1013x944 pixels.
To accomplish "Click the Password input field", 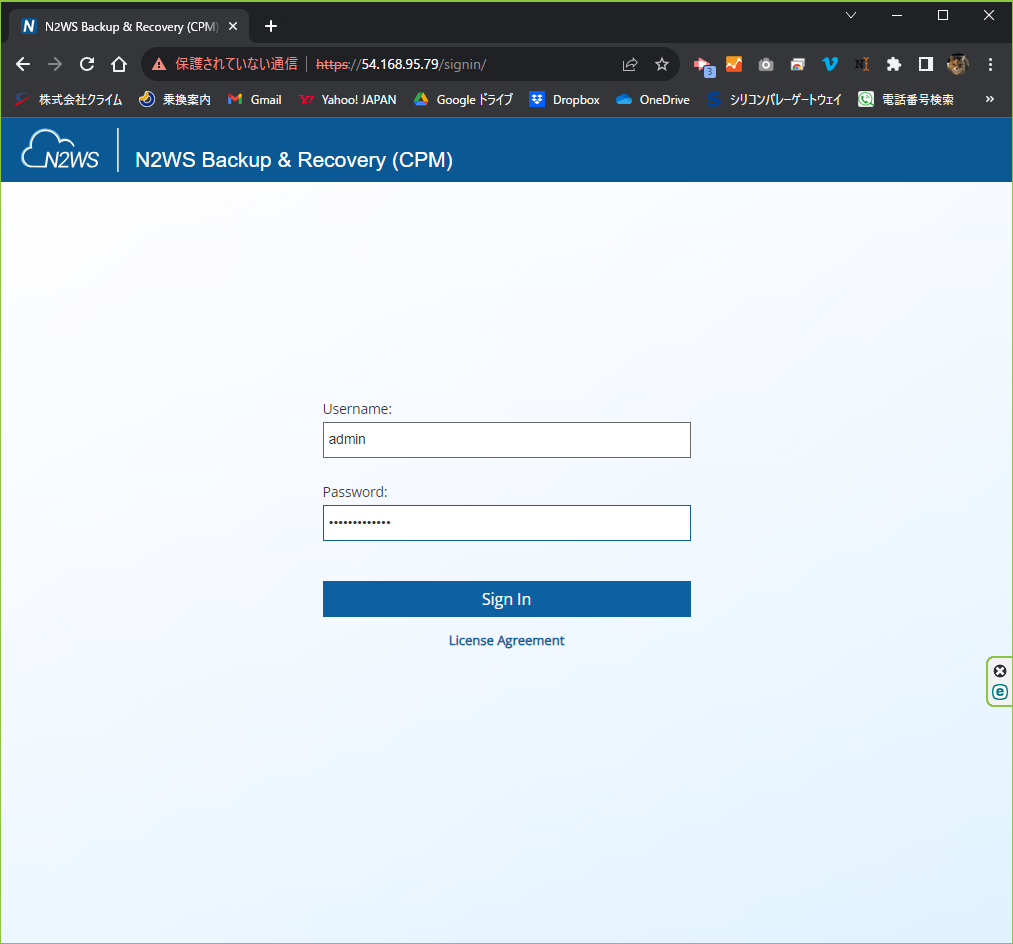I will pos(506,523).
